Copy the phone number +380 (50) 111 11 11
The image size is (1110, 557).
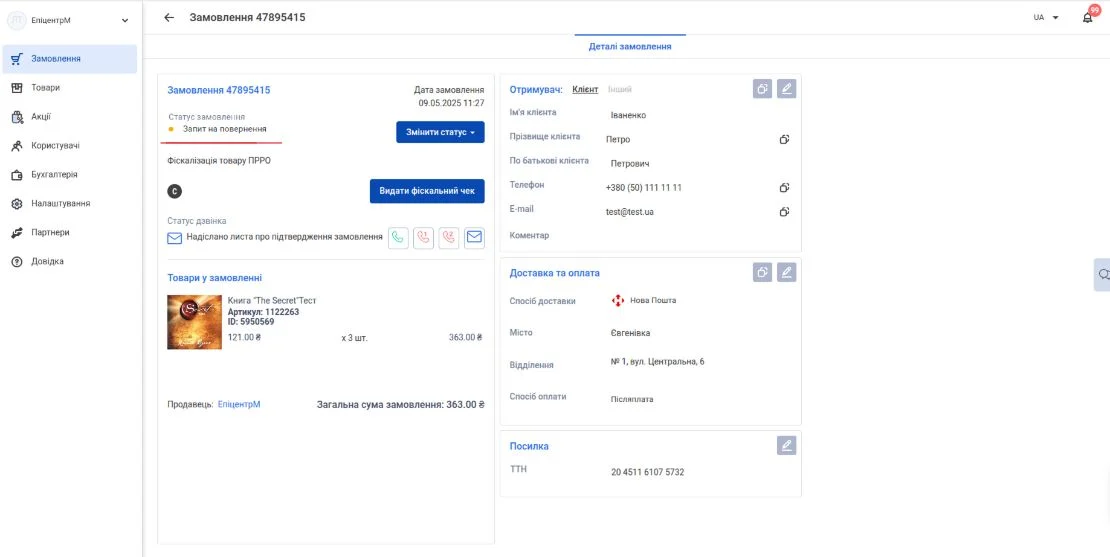784,188
